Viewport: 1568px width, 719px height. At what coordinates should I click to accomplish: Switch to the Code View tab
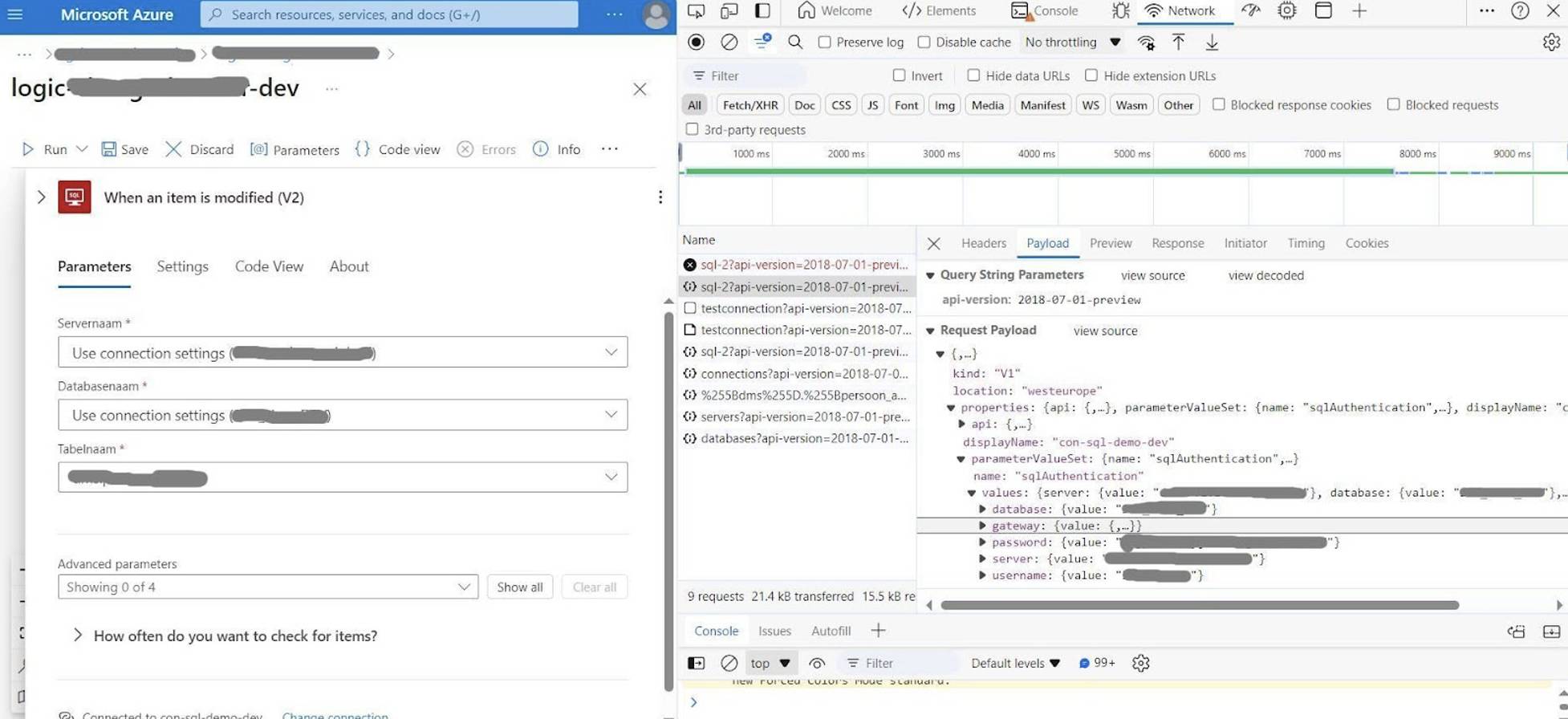click(x=269, y=266)
